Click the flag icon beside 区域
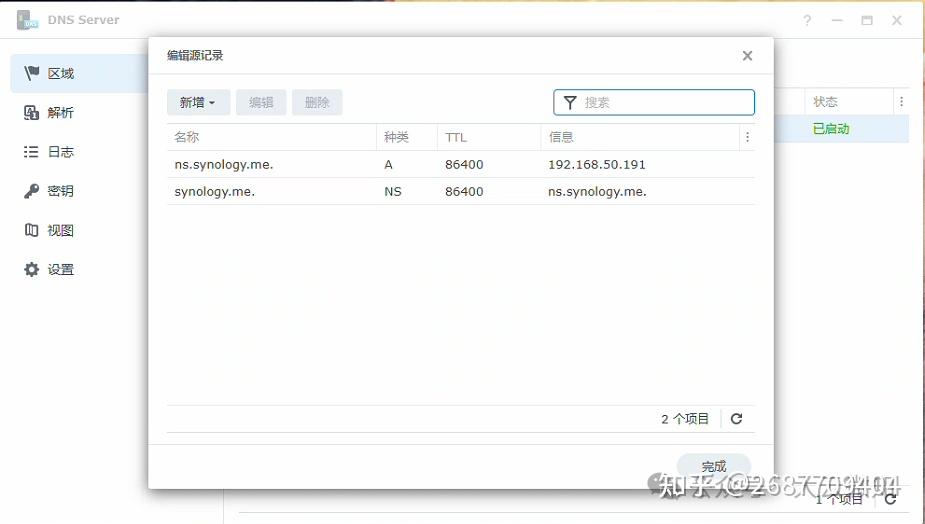This screenshot has width=925, height=524. (31, 73)
